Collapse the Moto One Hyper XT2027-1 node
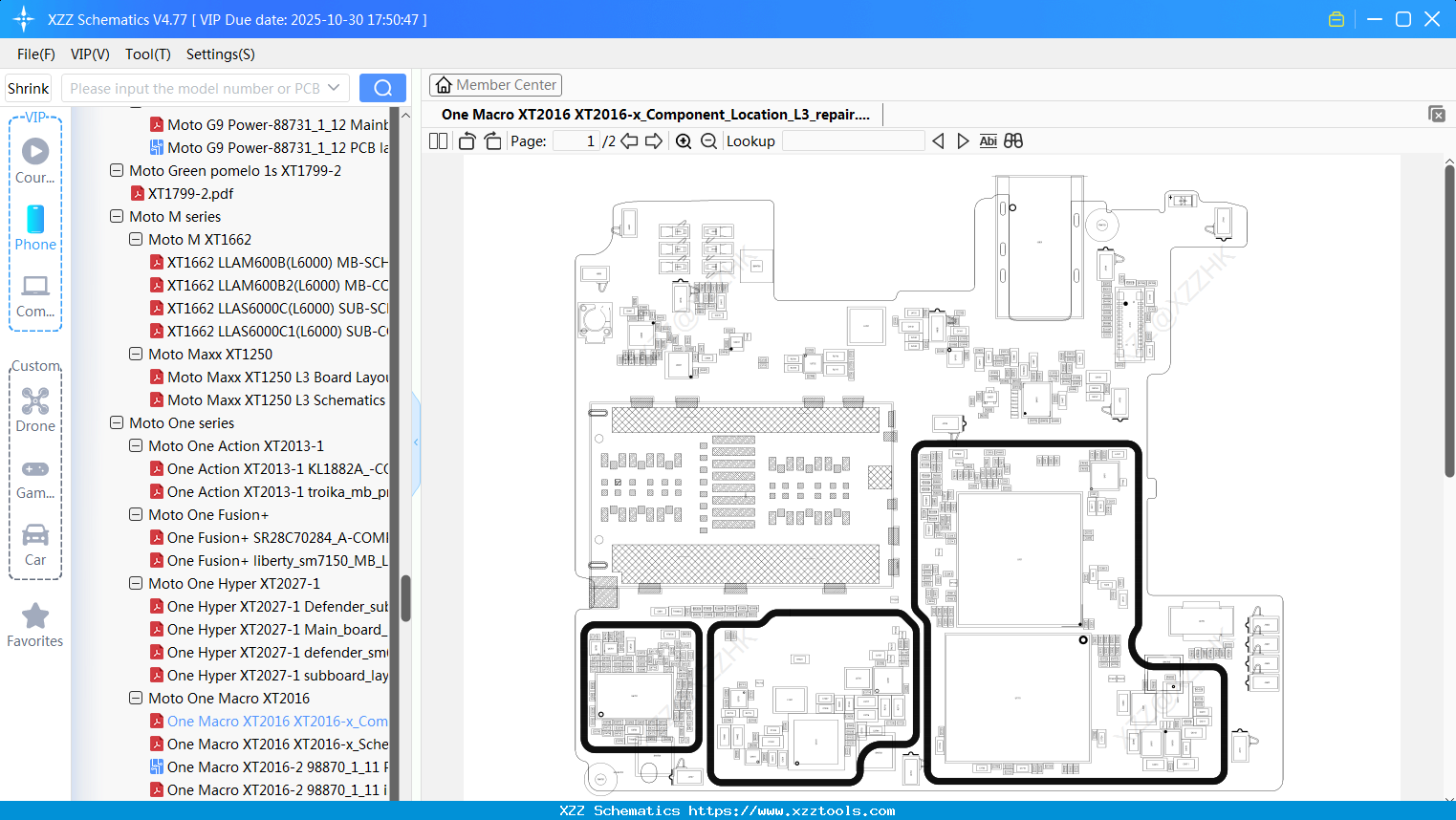1456x820 pixels. tap(136, 583)
